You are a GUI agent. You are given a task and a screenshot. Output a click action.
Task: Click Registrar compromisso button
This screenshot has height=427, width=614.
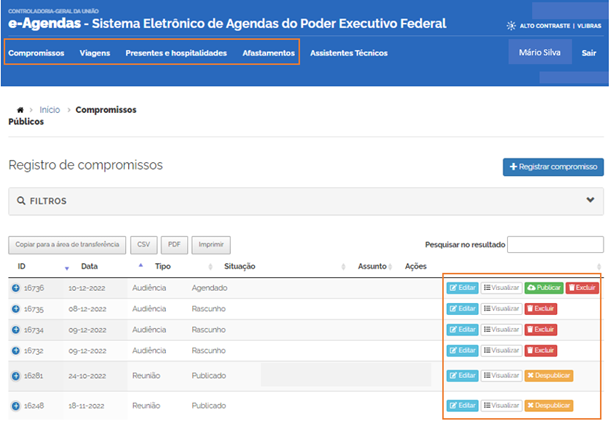553,167
